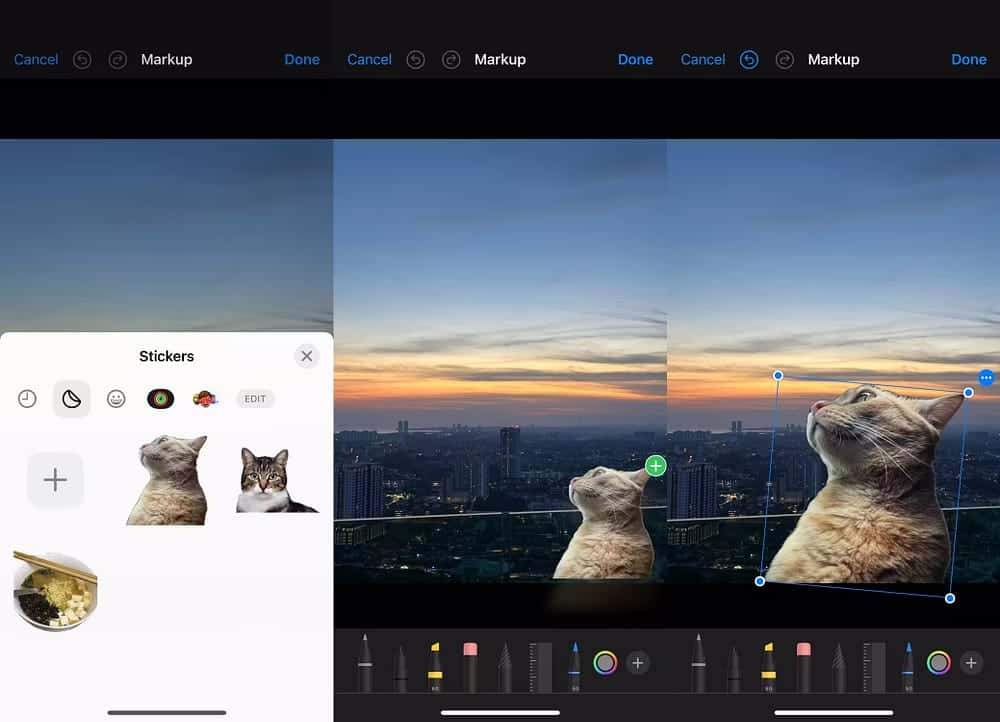The height and width of the screenshot is (722, 1000).
Task: Cancel markup in the right screen
Action: 703,59
